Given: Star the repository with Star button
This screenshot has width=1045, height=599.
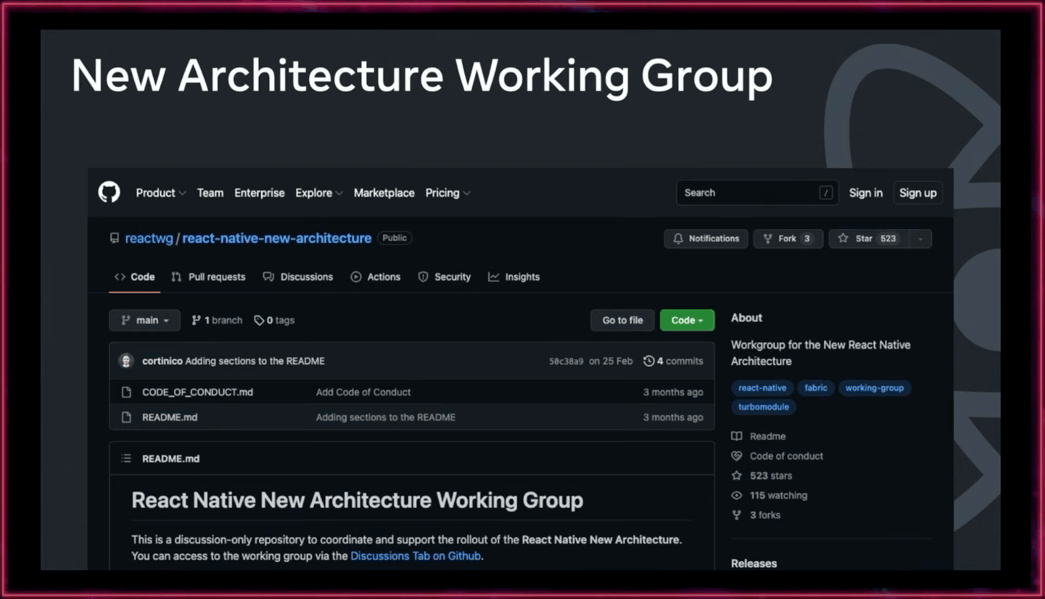Looking at the screenshot, I should click(x=868, y=239).
